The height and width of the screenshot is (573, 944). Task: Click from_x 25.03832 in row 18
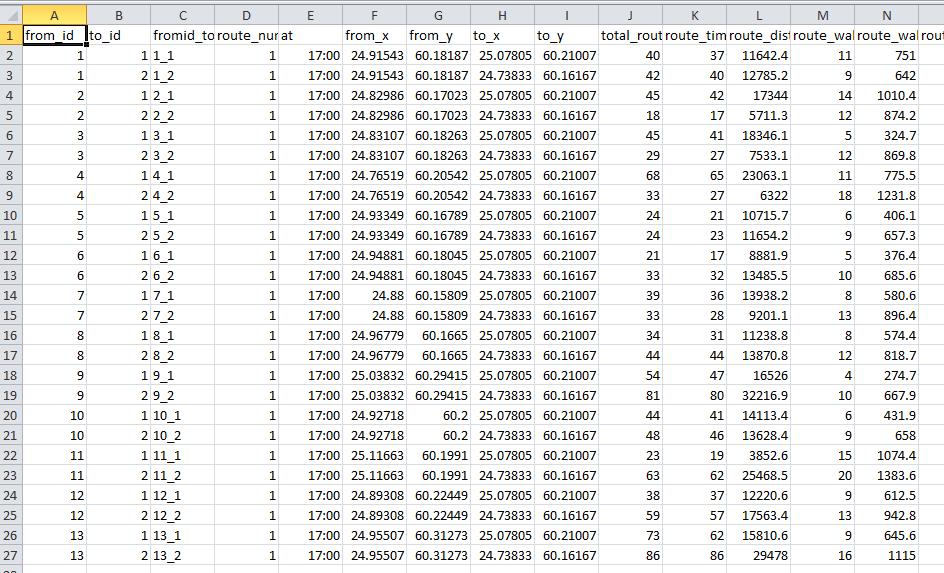pyautogui.click(x=374, y=376)
